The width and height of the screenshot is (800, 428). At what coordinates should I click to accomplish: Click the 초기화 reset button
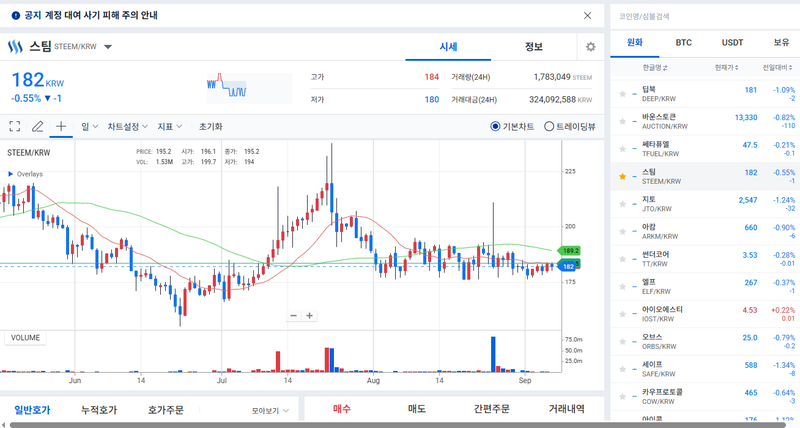[211, 127]
